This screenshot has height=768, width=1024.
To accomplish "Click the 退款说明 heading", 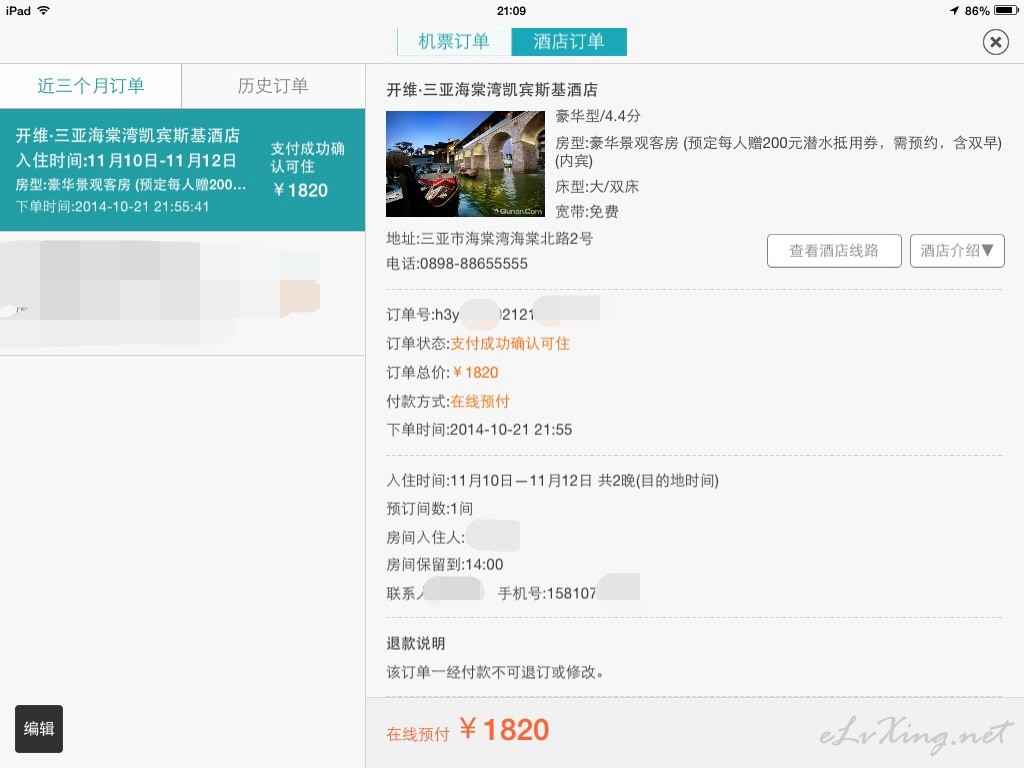I will coord(415,644).
